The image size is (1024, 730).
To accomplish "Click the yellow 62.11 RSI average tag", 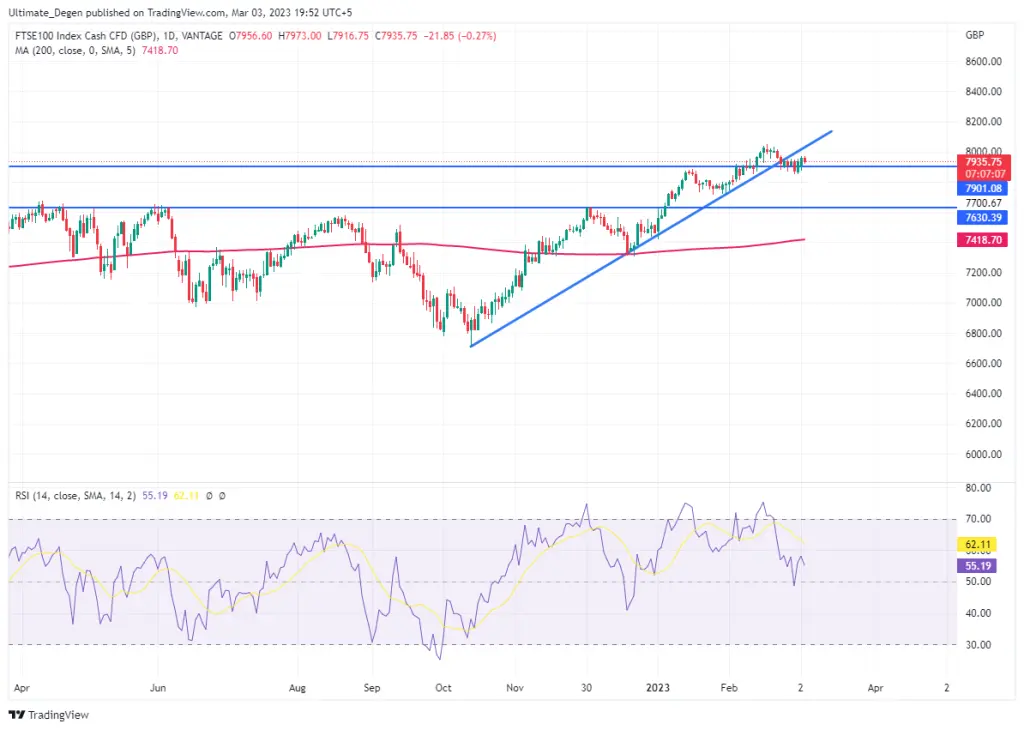I will 978,544.
